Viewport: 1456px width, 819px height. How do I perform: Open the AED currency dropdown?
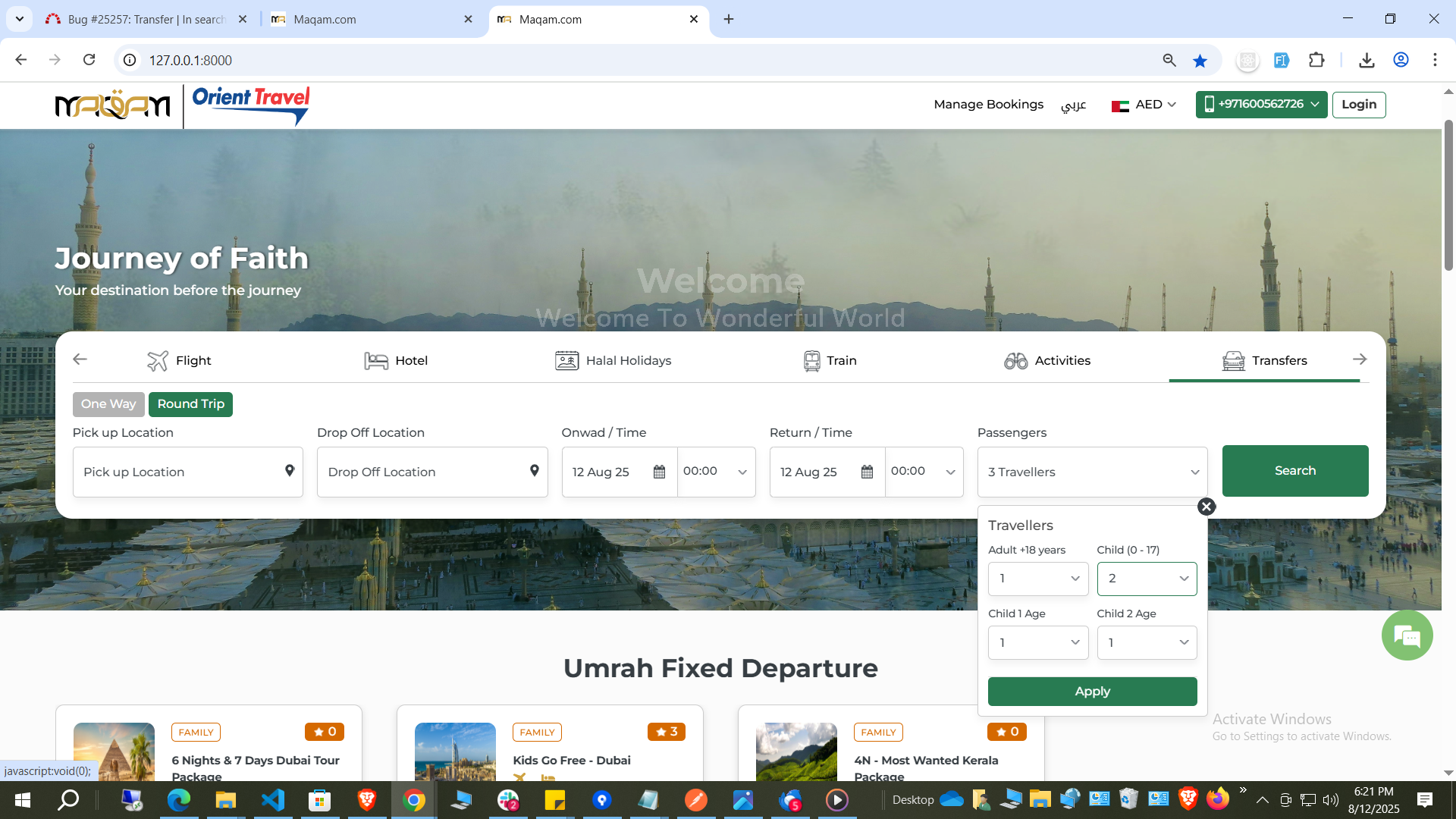[x=1144, y=105]
